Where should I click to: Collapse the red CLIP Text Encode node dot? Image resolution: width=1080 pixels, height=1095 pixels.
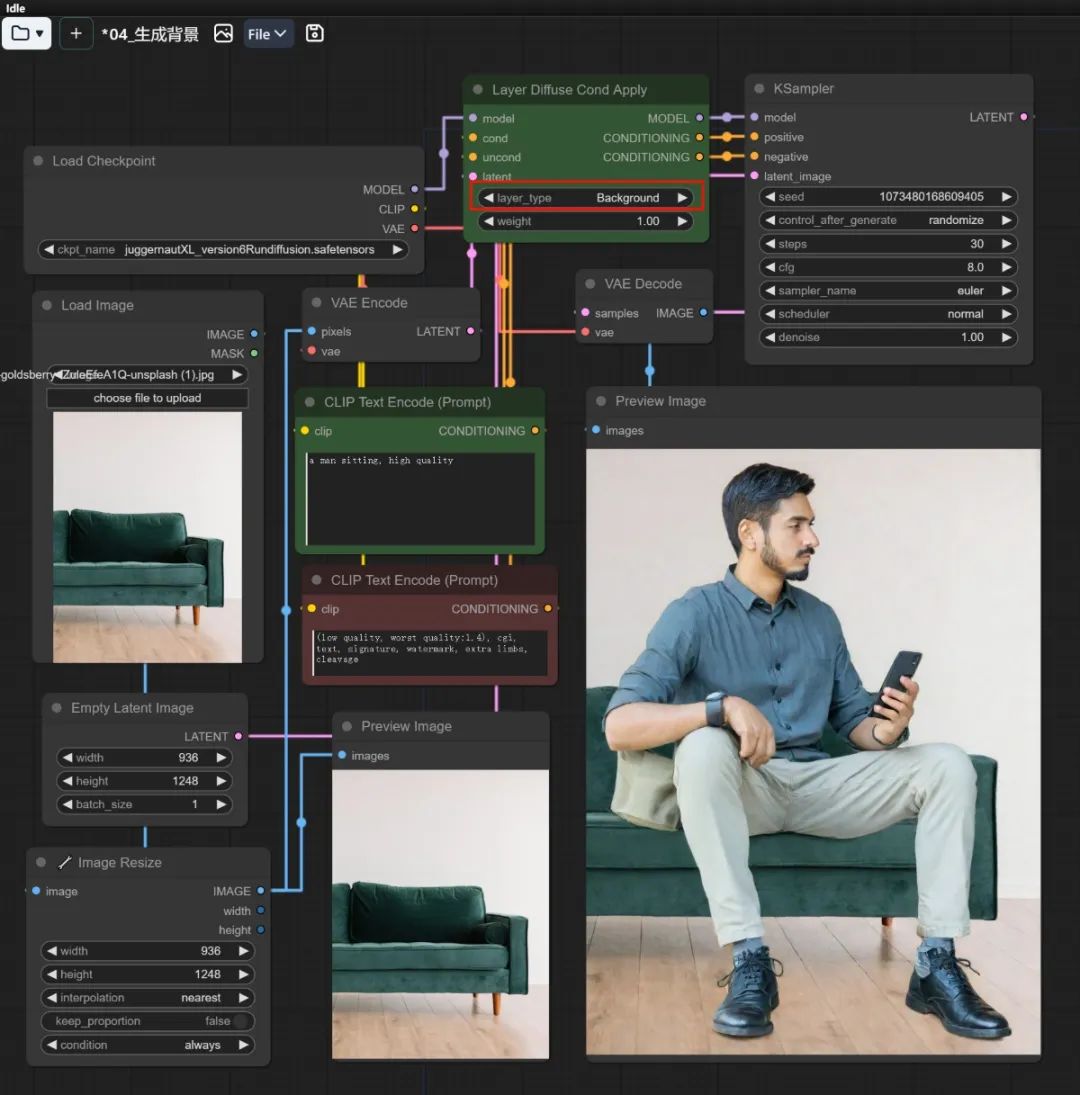pos(317,580)
